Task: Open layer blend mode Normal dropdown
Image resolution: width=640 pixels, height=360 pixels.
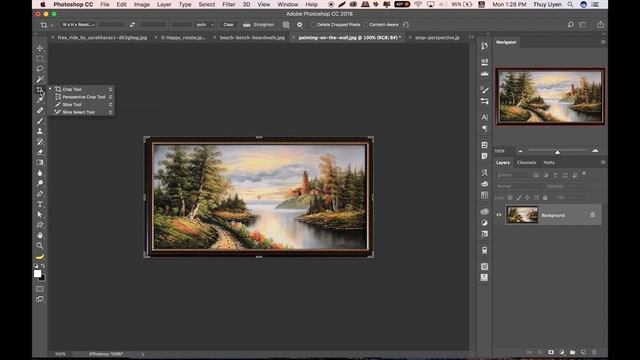Action: [x=520, y=186]
